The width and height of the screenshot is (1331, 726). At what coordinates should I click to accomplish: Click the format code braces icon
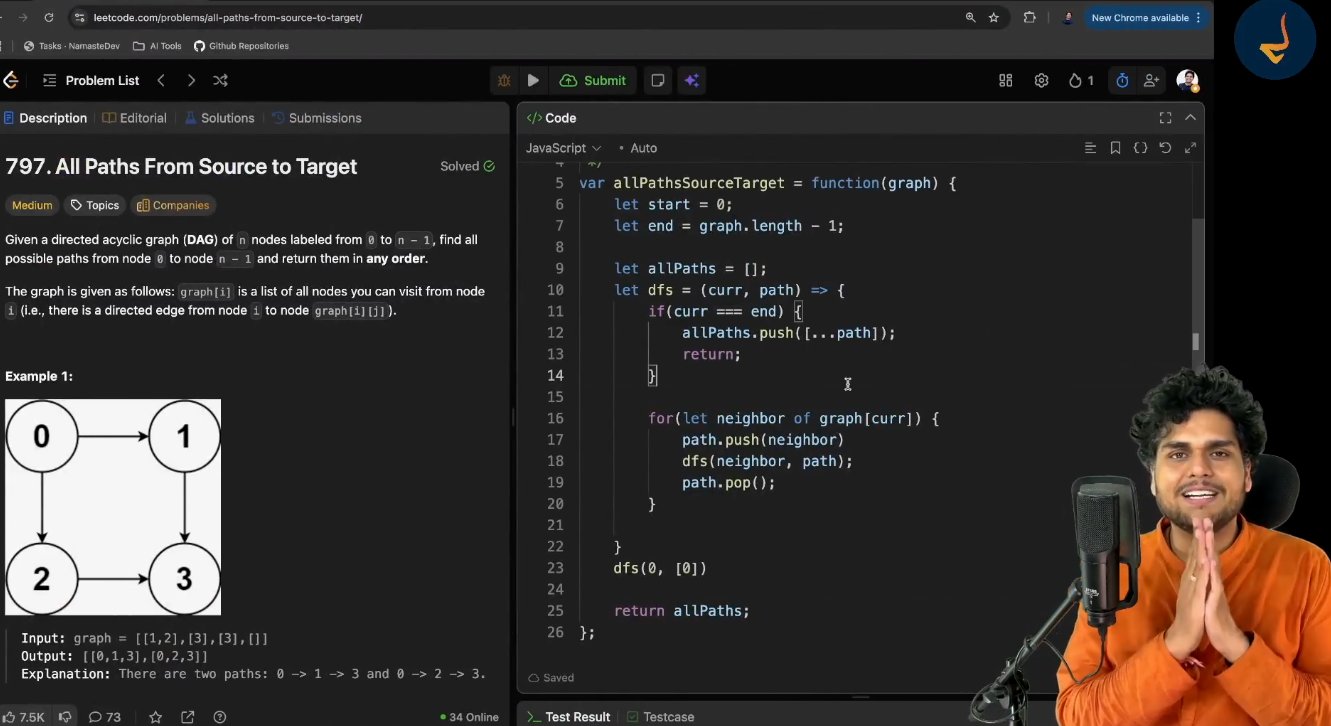pyautogui.click(x=1140, y=148)
